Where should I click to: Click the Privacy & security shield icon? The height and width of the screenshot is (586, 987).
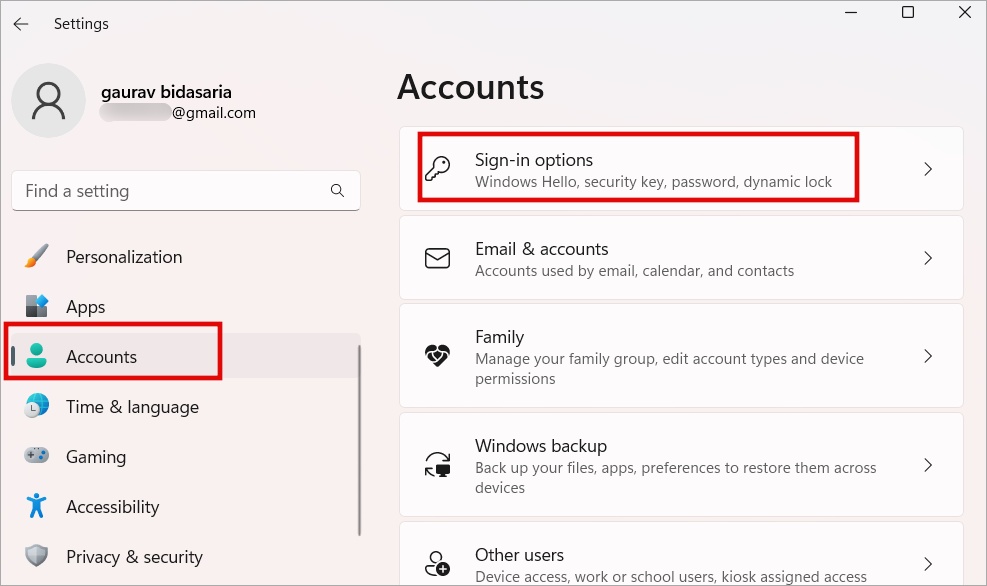[37, 556]
